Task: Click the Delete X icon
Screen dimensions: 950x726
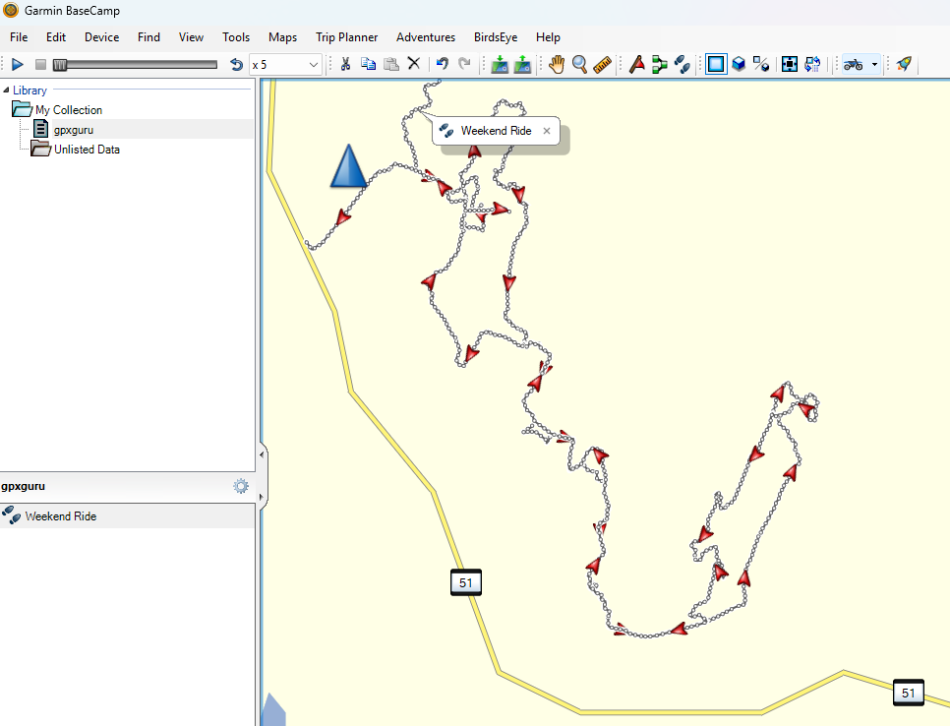Action: pyautogui.click(x=414, y=64)
